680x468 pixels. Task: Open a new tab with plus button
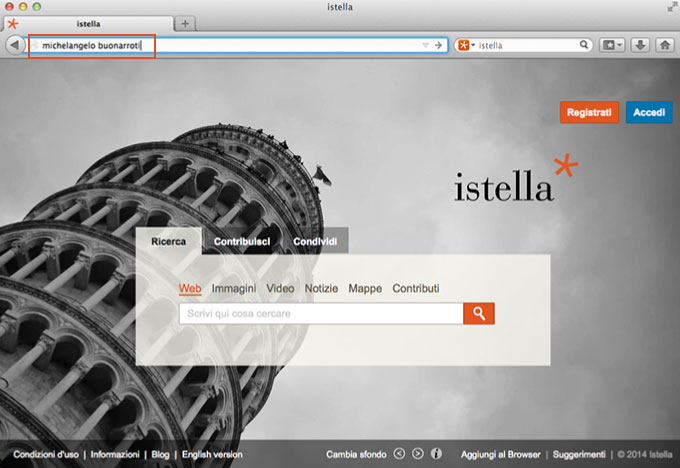[x=185, y=23]
